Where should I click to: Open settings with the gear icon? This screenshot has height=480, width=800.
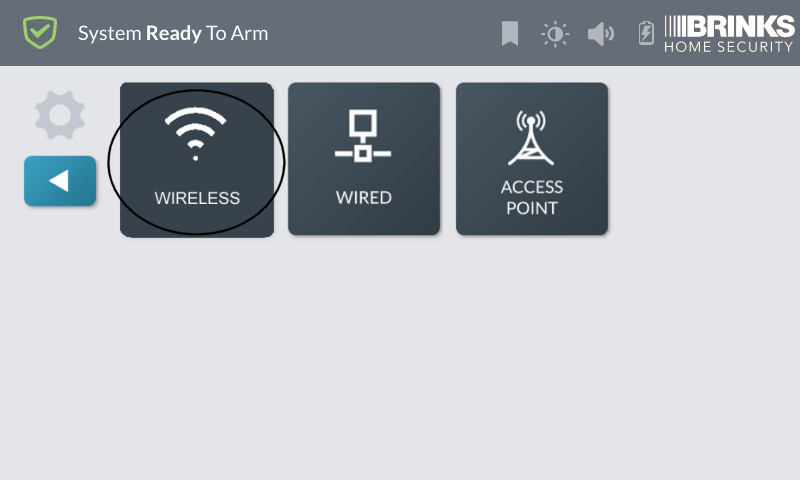pyautogui.click(x=60, y=115)
